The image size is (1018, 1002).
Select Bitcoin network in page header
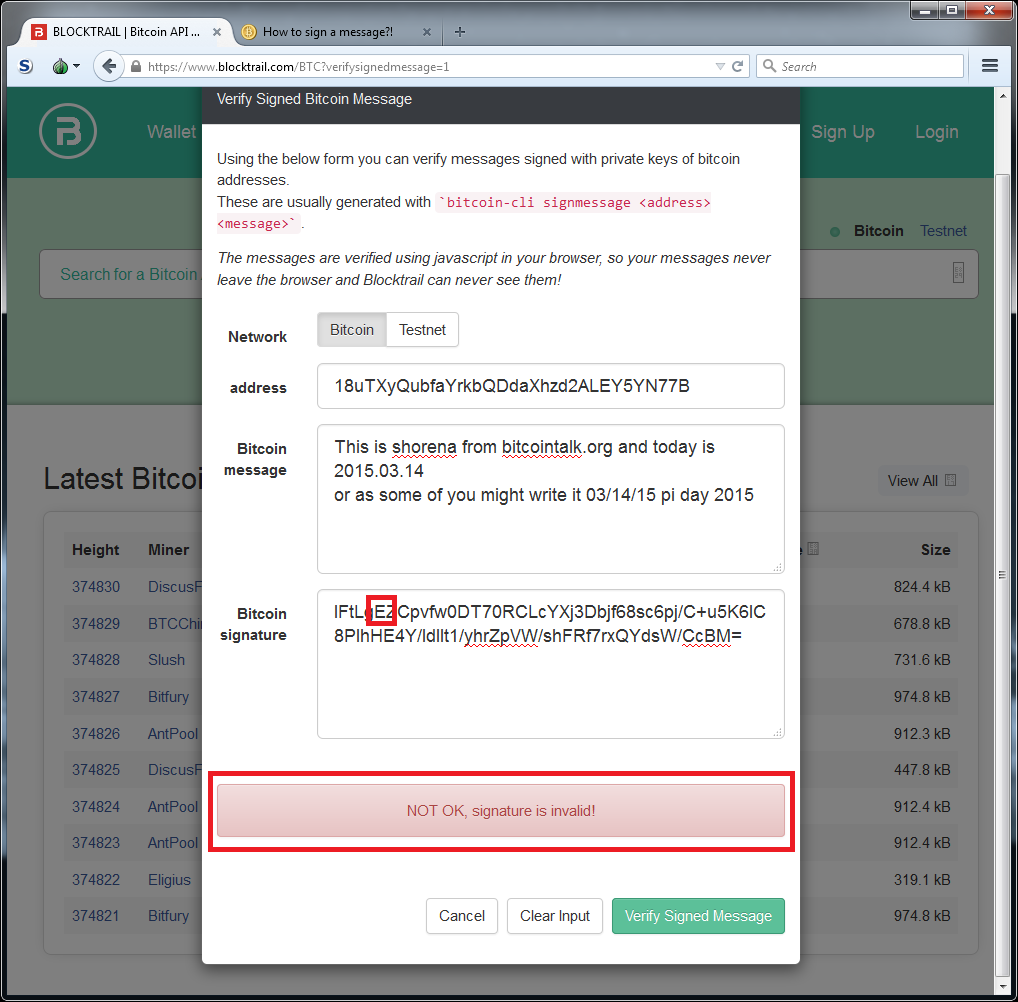point(878,231)
